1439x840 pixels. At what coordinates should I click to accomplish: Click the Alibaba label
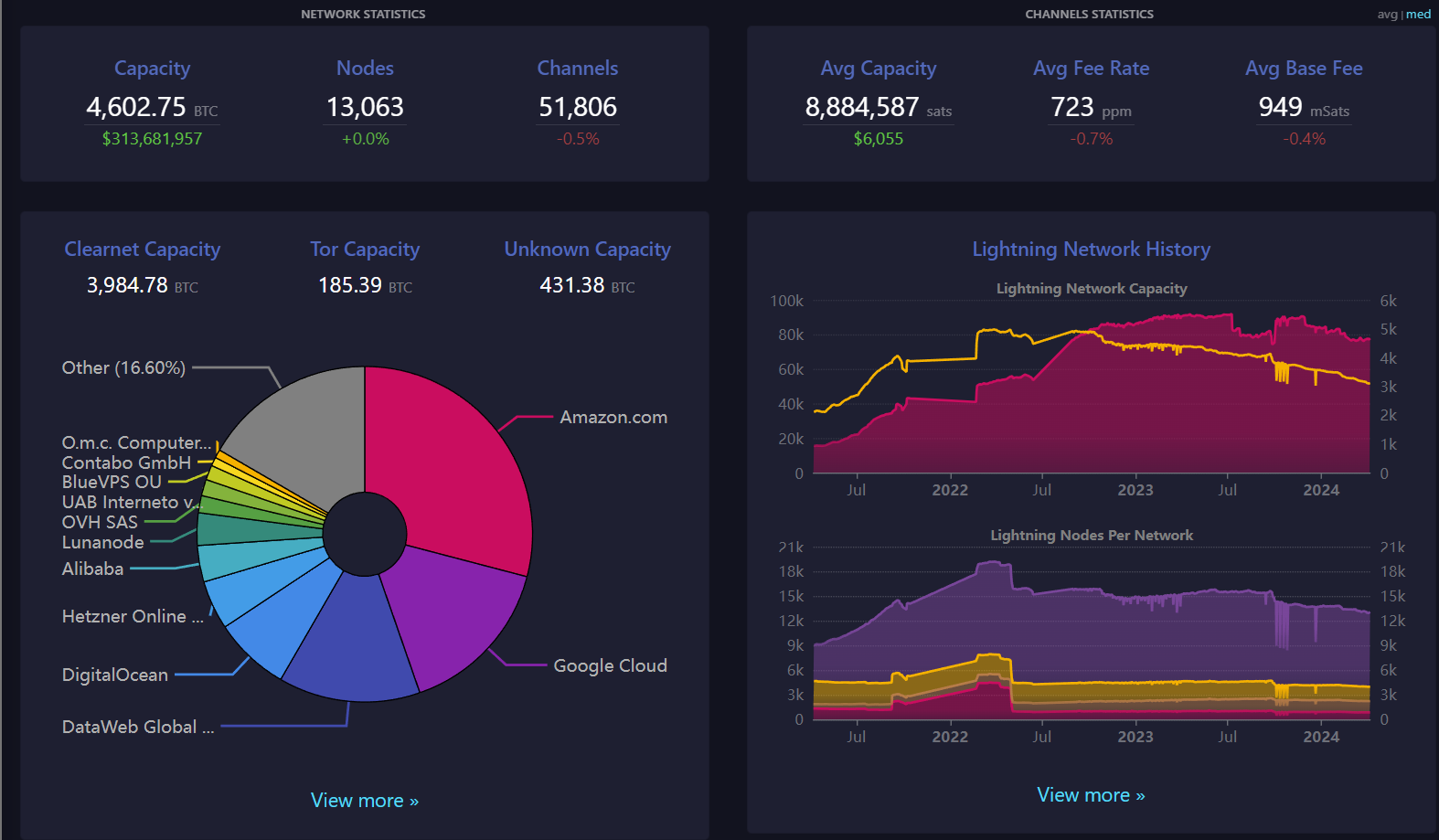tap(92, 569)
